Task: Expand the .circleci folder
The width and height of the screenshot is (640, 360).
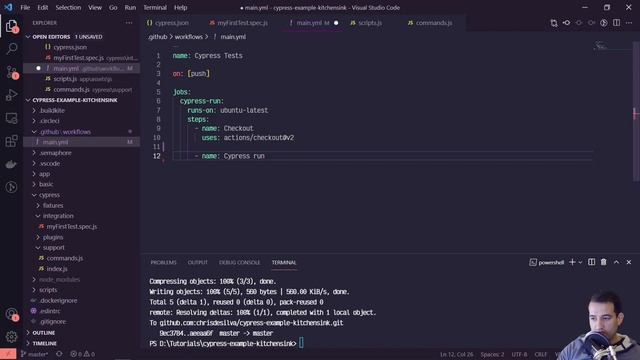Action: tap(81, 121)
